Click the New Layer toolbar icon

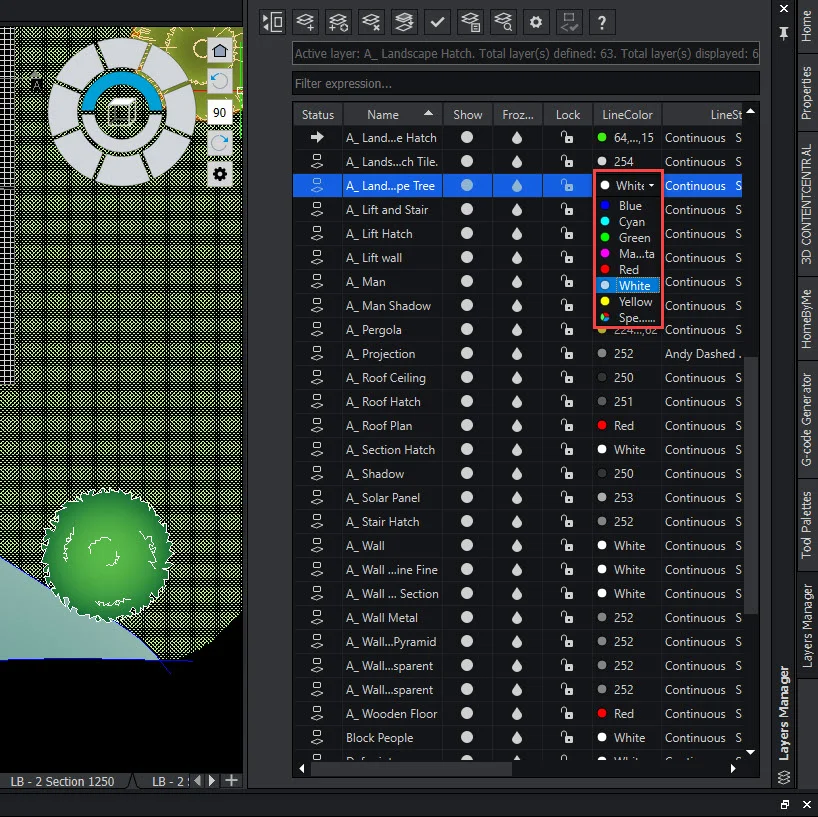click(x=306, y=21)
